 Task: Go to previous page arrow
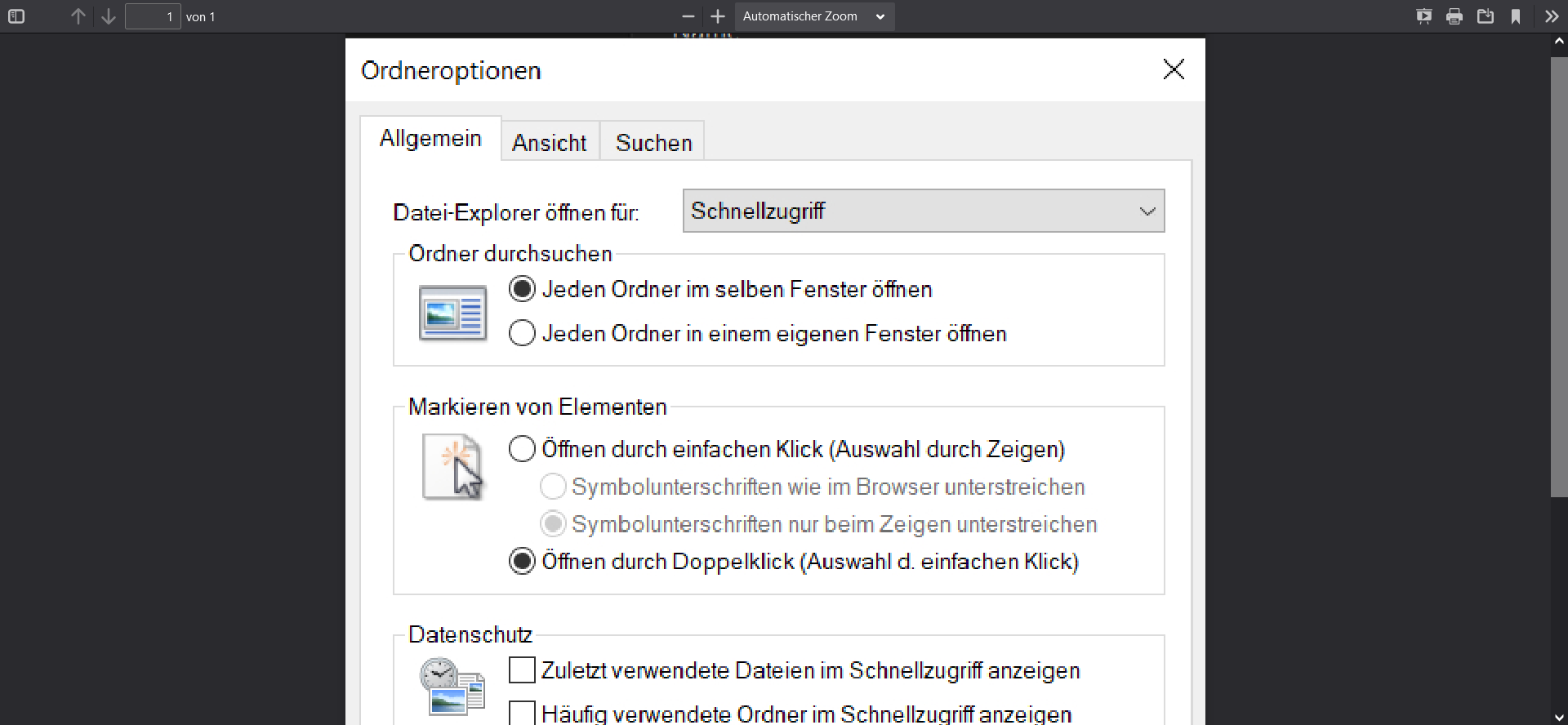[x=78, y=16]
